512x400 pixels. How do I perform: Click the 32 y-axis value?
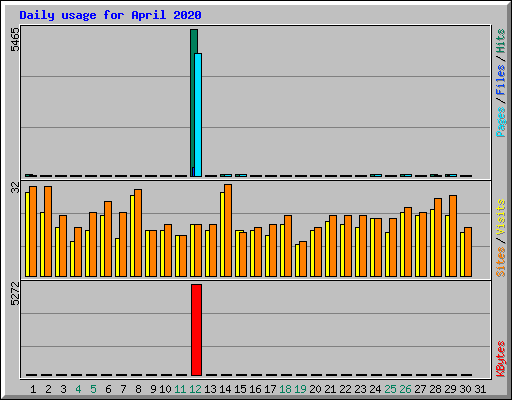point(15,187)
